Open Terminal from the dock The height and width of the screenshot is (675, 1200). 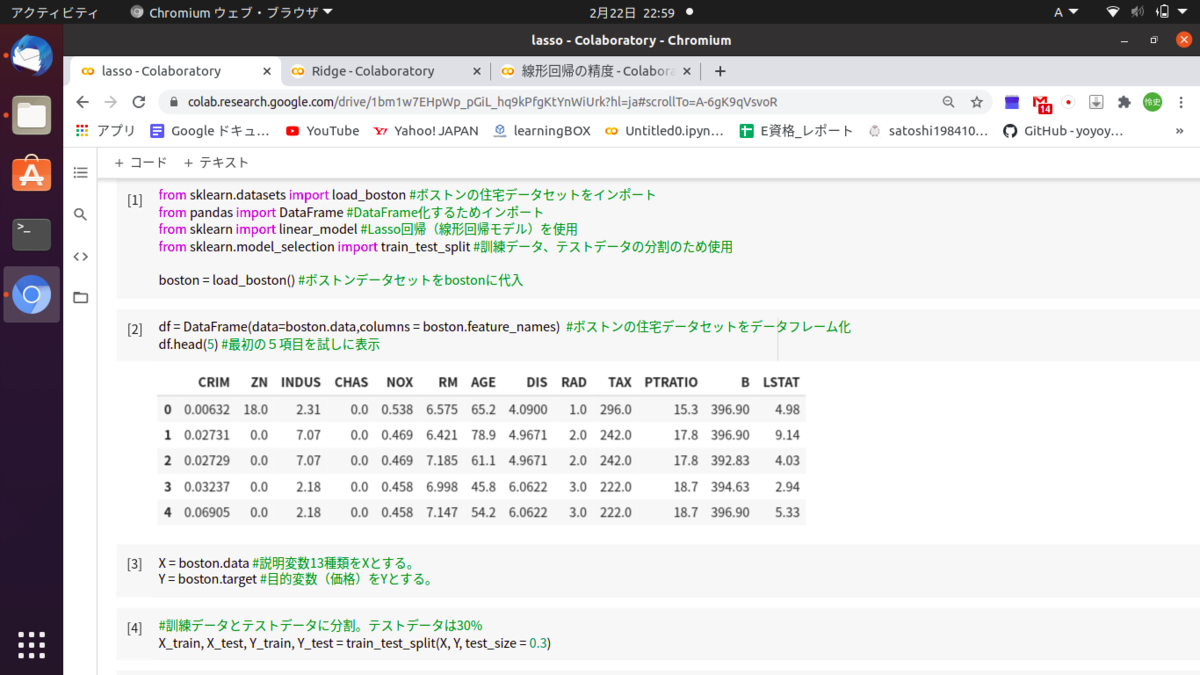click(x=32, y=234)
